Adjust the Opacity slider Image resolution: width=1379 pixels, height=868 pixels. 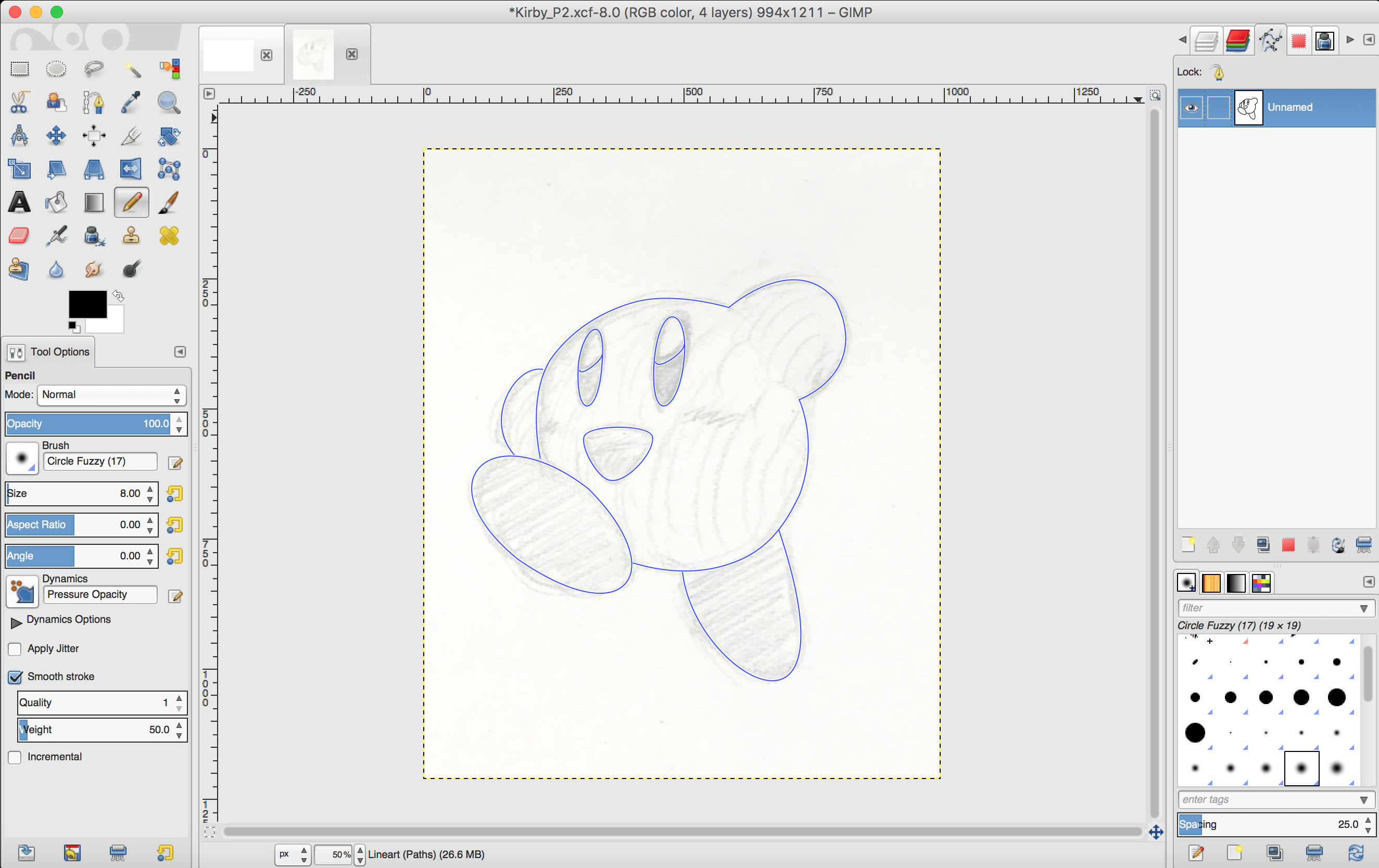[87, 424]
